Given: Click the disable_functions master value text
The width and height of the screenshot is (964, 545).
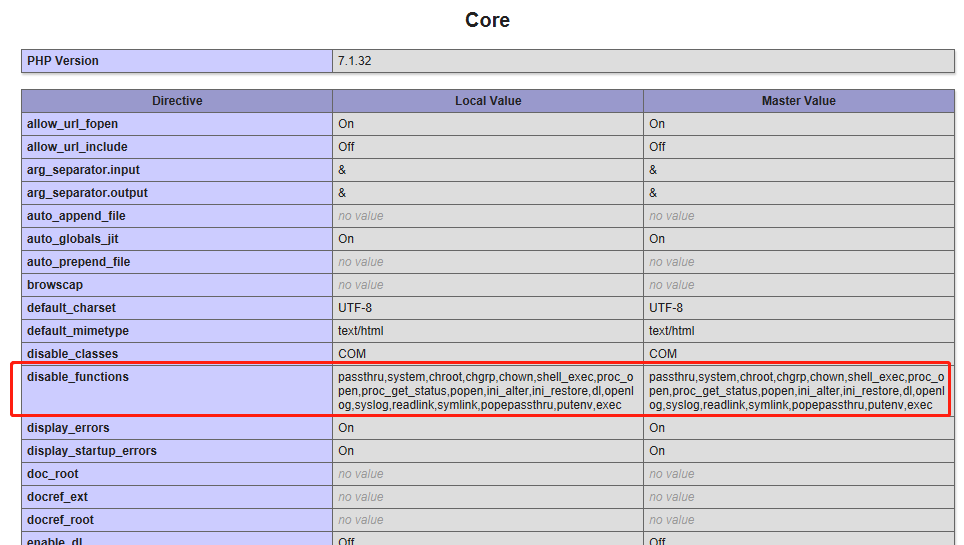Looking at the screenshot, I should coord(797,391).
